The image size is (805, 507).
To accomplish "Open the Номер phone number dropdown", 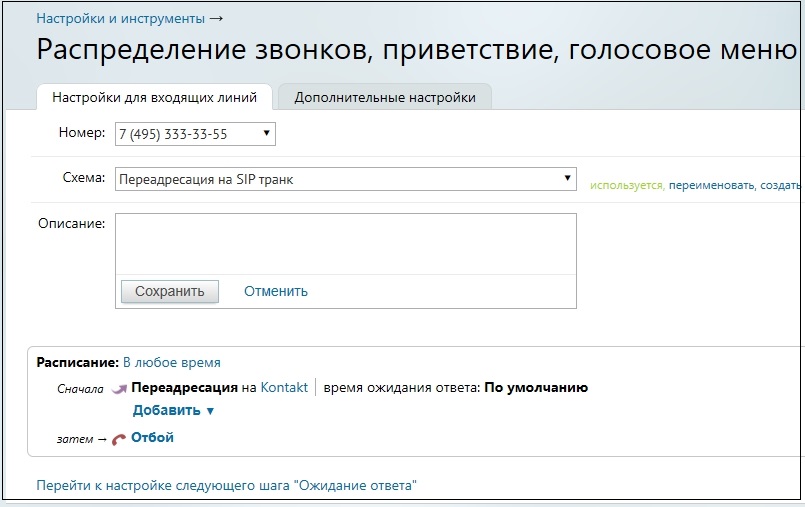I will (x=195, y=134).
